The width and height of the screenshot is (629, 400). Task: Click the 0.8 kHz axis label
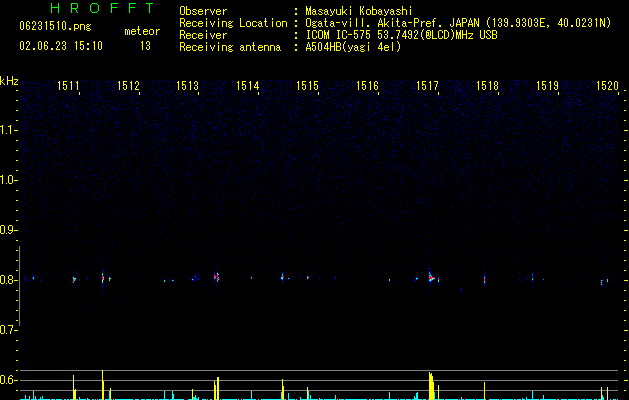coord(8,280)
